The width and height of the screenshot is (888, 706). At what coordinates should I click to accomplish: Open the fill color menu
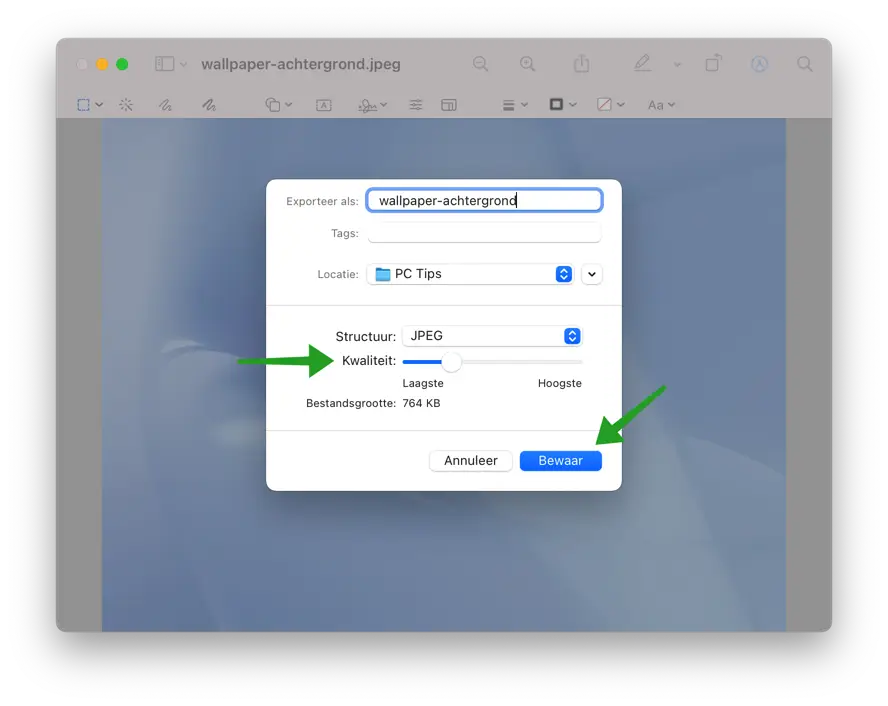tap(610, 104)
